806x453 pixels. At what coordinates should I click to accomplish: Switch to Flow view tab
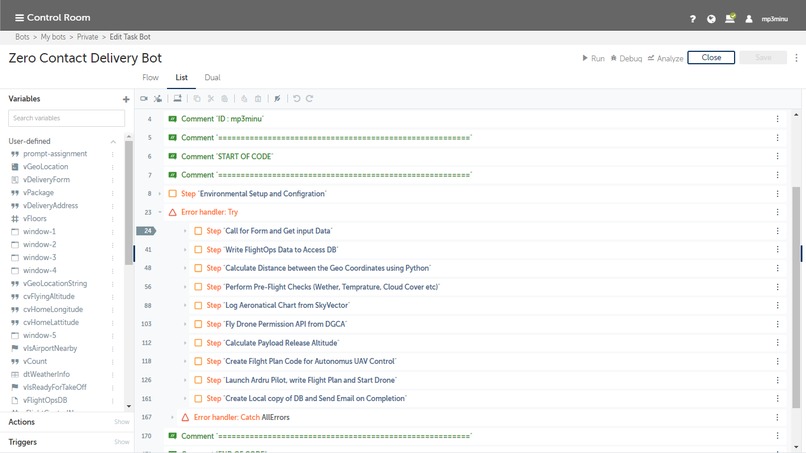(150, 78)
